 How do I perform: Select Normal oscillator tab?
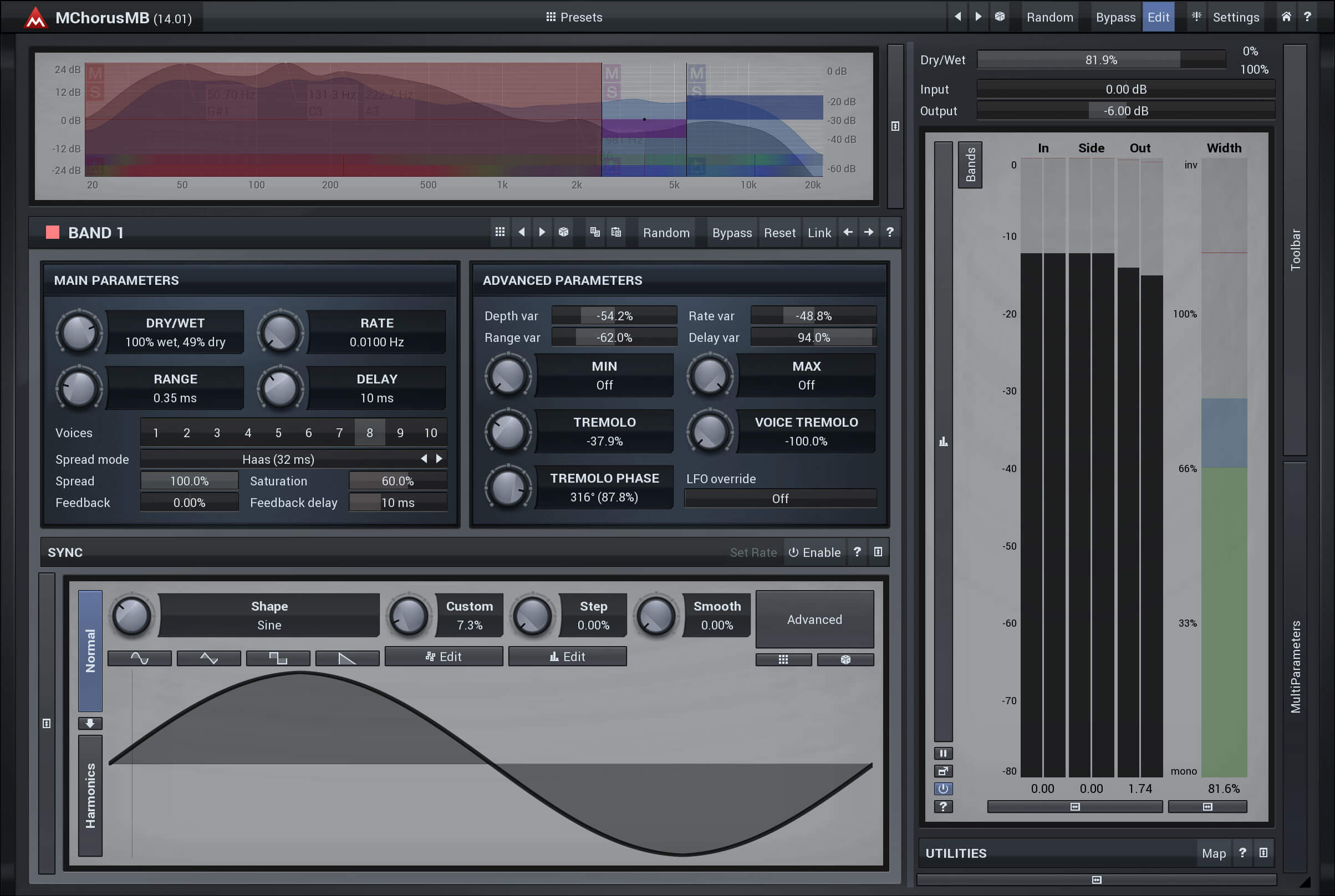(x=90, y=651)
